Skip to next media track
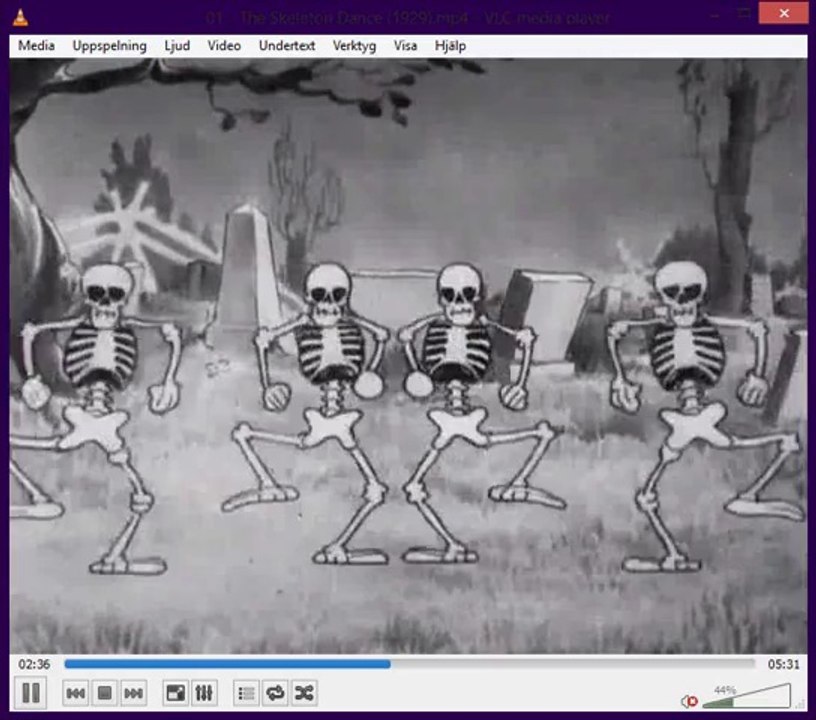Image resolution: width=816 pixels, height=720 pixels. [x=133, y=693]
